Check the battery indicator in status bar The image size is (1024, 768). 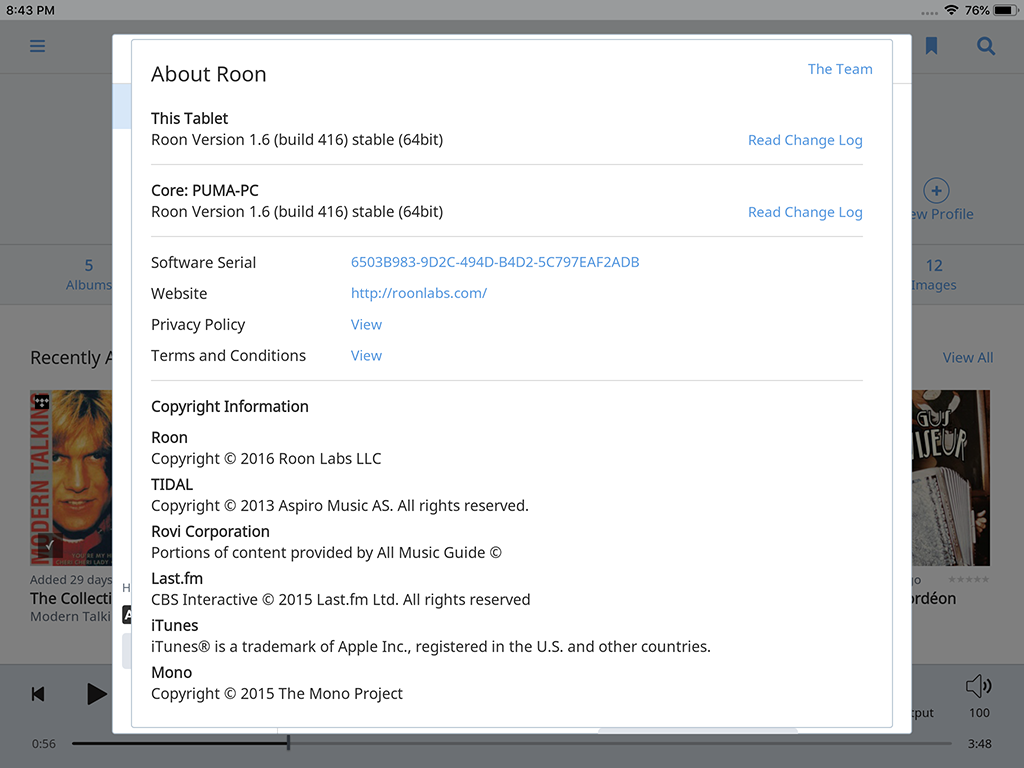[1005, 10]
